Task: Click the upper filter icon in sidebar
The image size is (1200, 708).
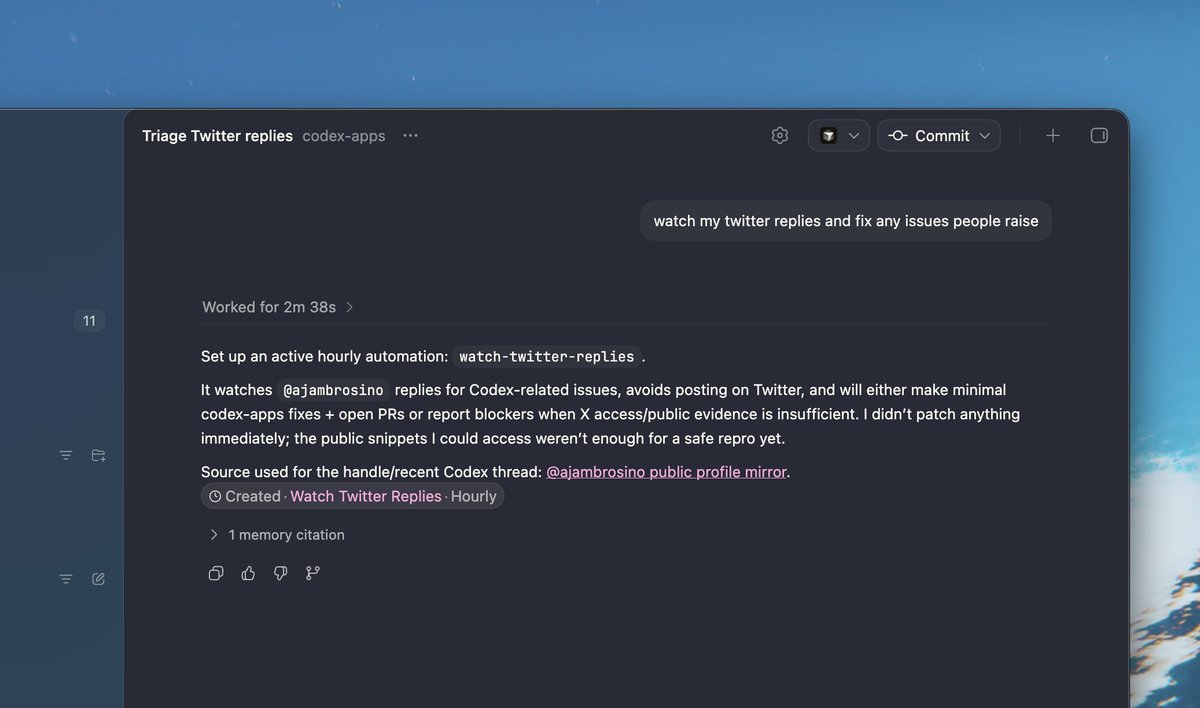Action: pyautogui.click(x=66, y=455)
